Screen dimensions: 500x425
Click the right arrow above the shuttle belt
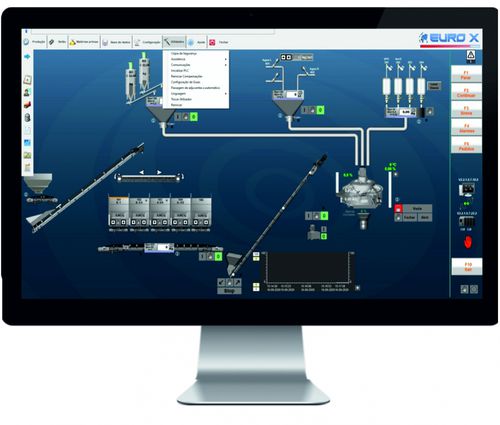[159, 172]
